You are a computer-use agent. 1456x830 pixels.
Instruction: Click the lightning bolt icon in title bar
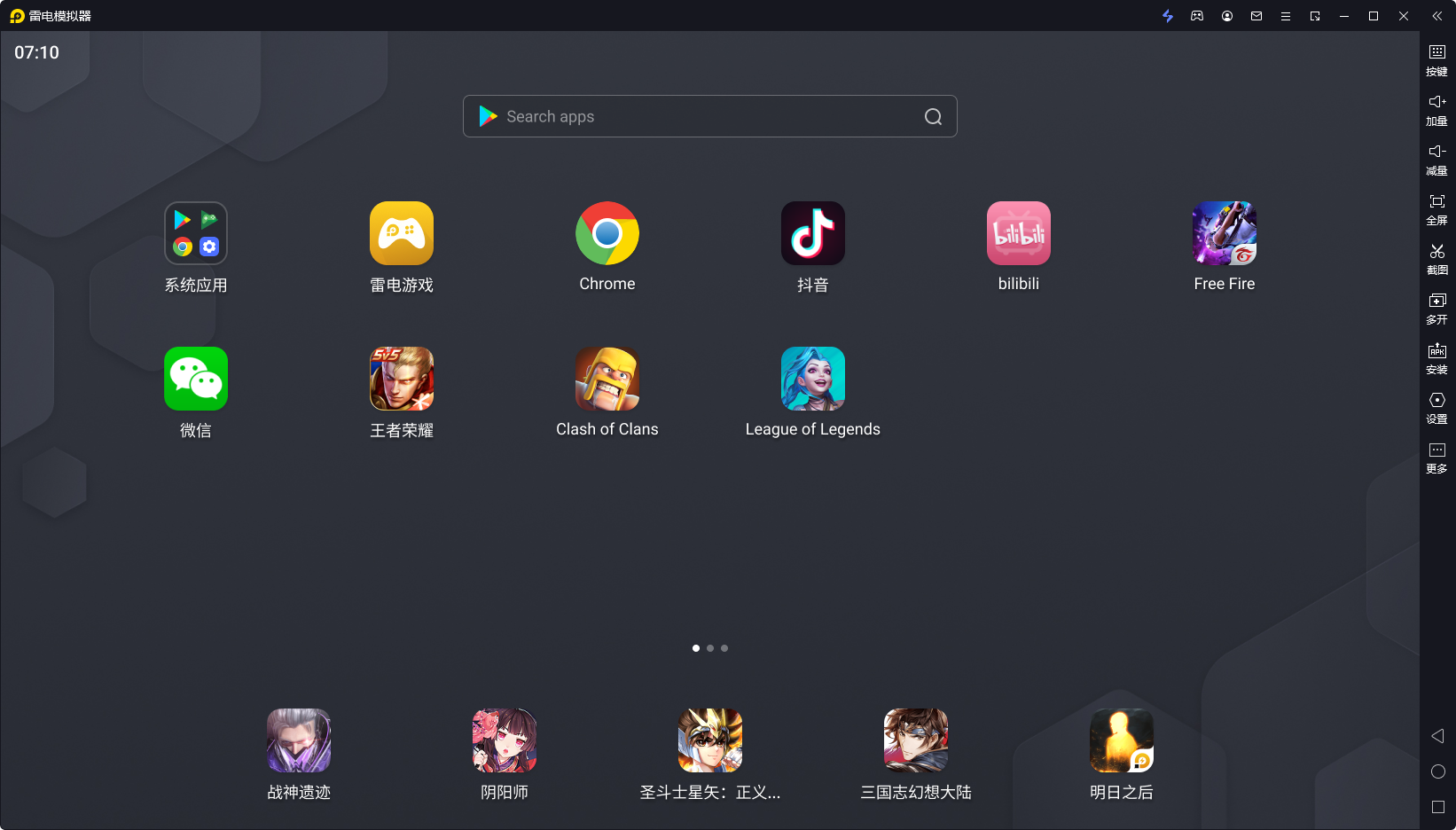[x=1168, y=16]
